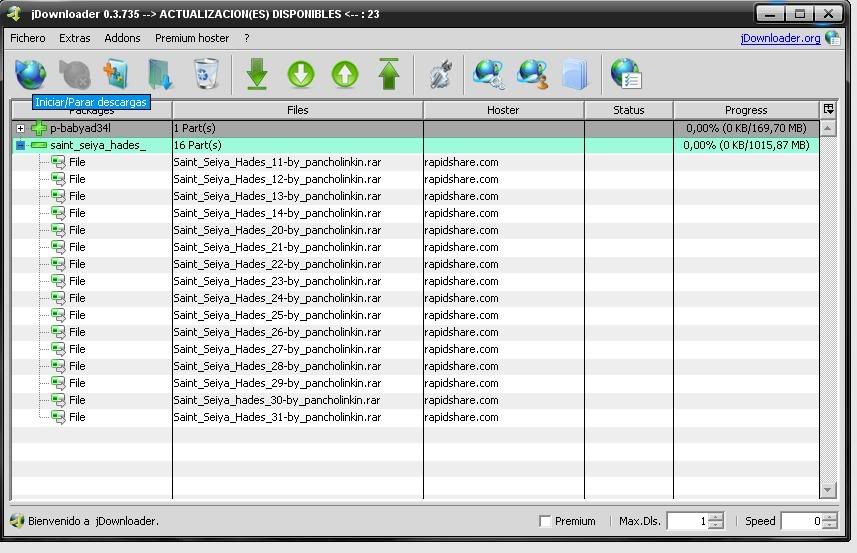Move selection to bottom with green arrow
857x553 pixels.
pyautogui.click(x=257, y=74)
